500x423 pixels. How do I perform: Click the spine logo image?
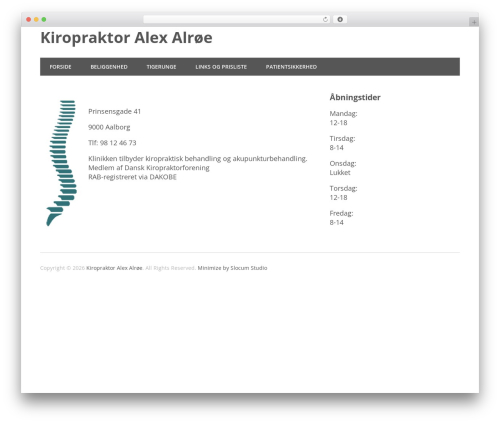pos(62,163)
